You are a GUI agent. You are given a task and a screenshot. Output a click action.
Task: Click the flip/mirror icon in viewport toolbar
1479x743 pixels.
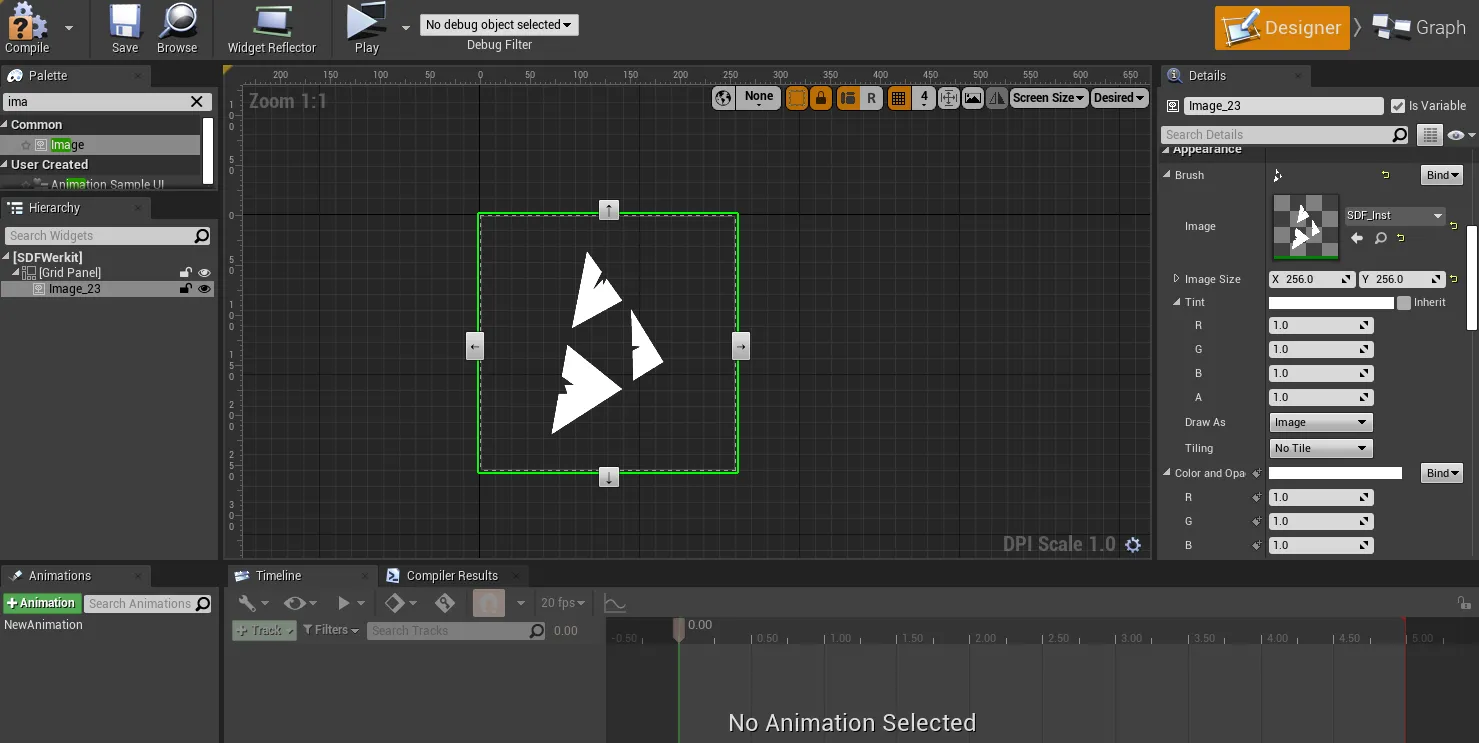click(997, 98)
